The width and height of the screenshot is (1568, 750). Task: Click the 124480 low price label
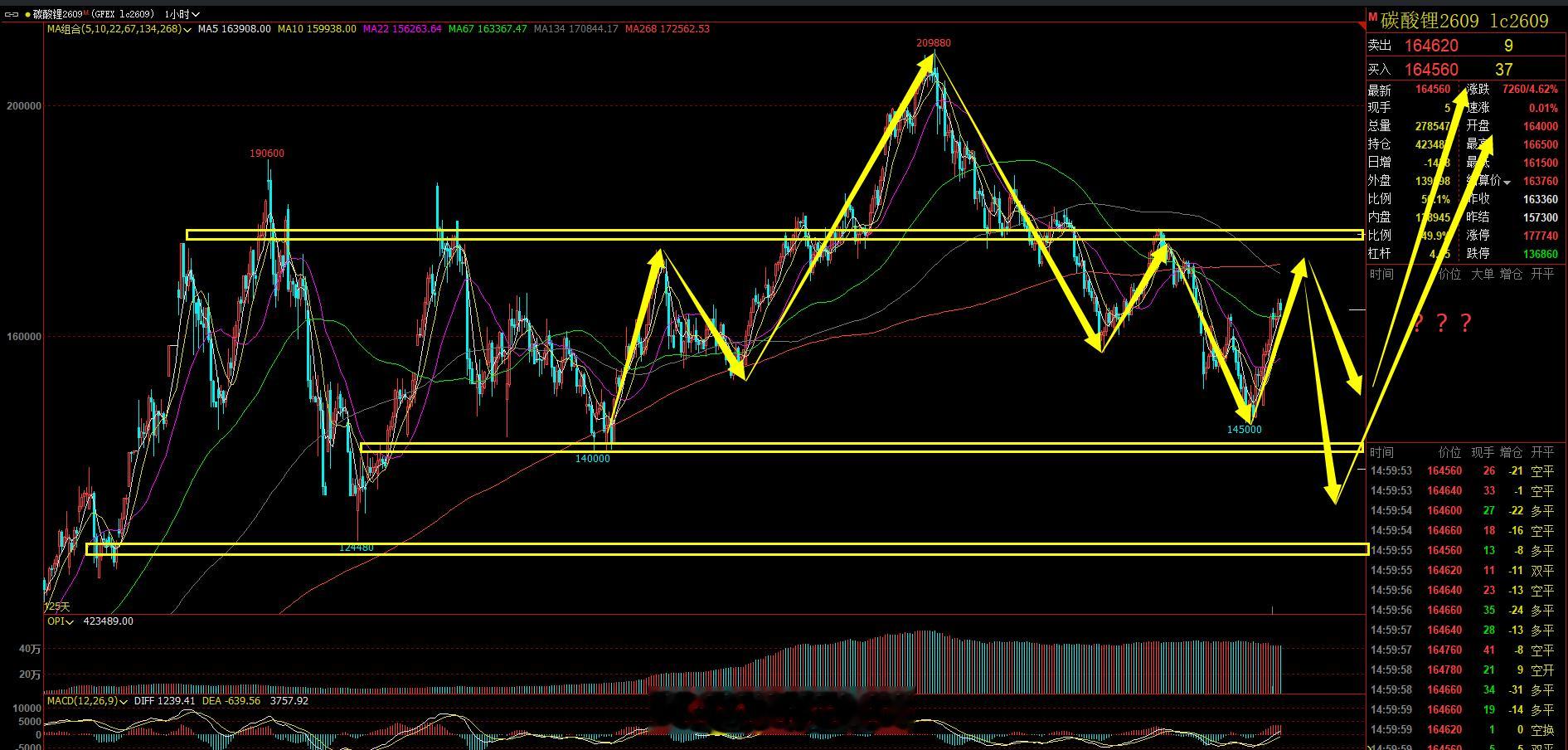point(357,548)
